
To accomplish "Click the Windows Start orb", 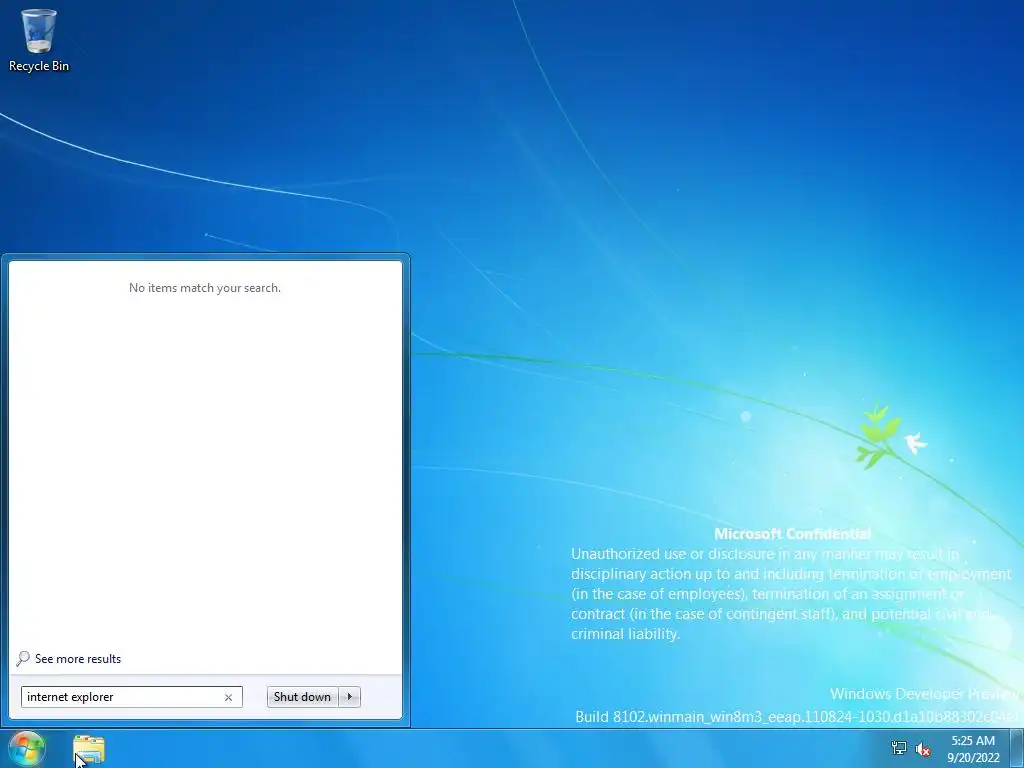I will tap(26, 748).
